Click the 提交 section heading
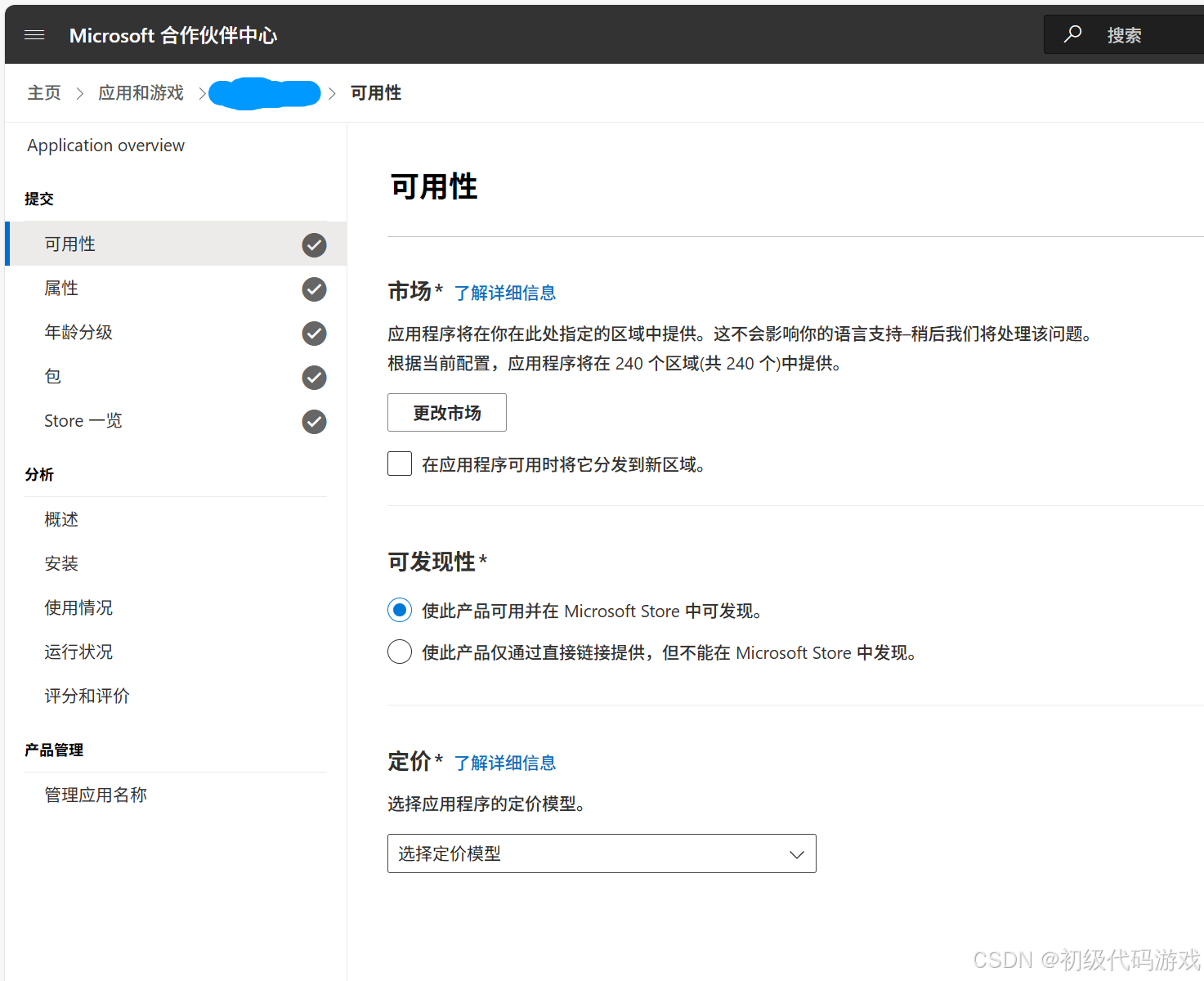This screenshot has height=981, width=1204. pyautogui.click(x=39, y=199)
